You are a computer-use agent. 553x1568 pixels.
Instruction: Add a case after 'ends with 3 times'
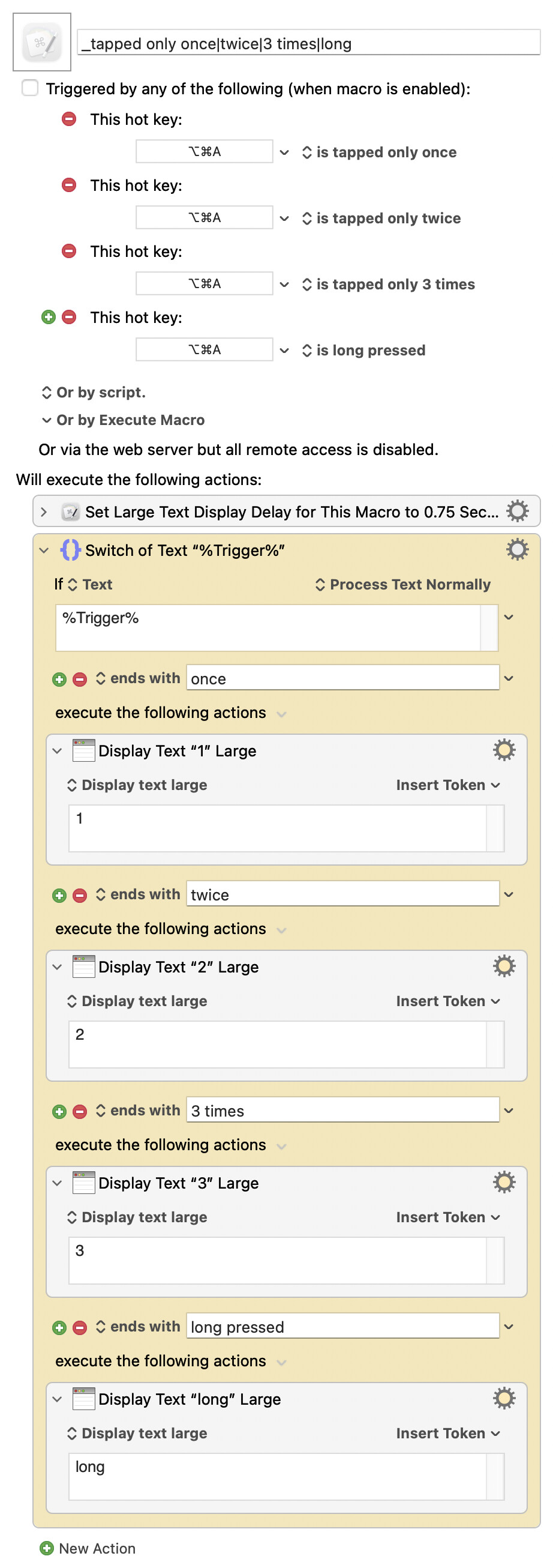tap(59, 1111)
